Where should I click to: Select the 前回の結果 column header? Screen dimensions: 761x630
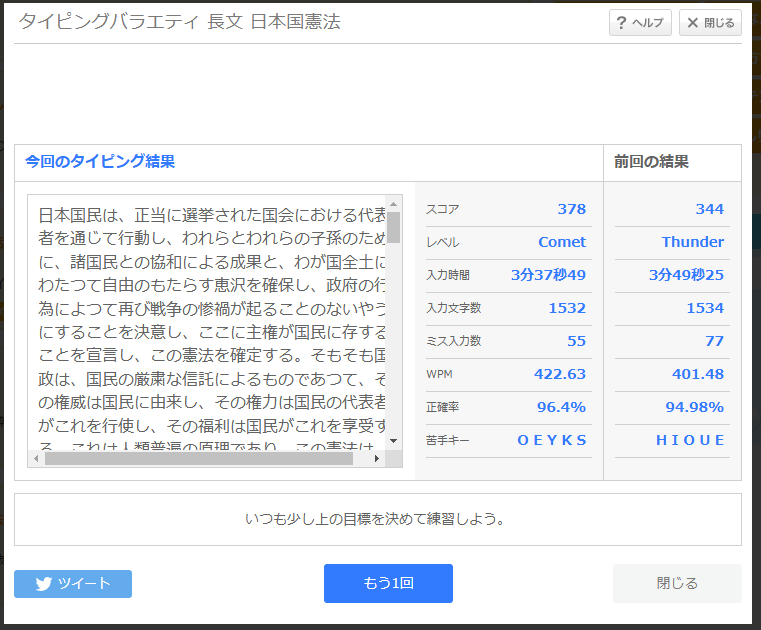[651, 162]
